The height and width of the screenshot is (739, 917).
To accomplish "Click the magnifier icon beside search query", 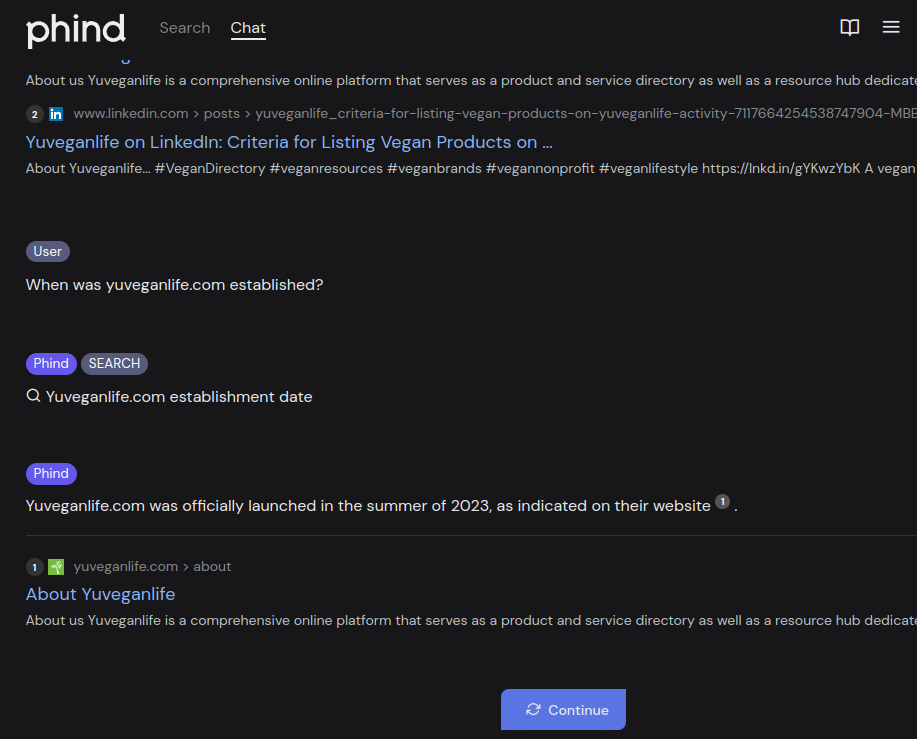I will point(33,396).
